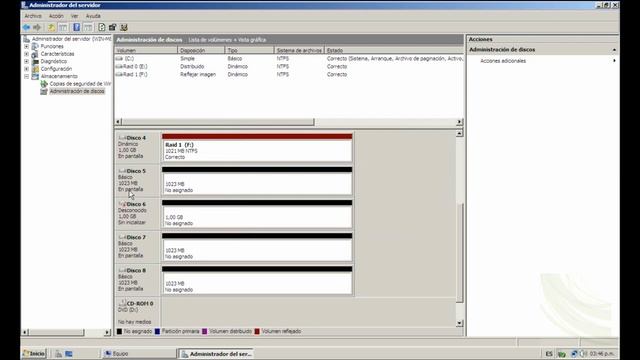Sort by the Disposición column header
The height and width of the screenshot is (360, 640).
point(201,50)
